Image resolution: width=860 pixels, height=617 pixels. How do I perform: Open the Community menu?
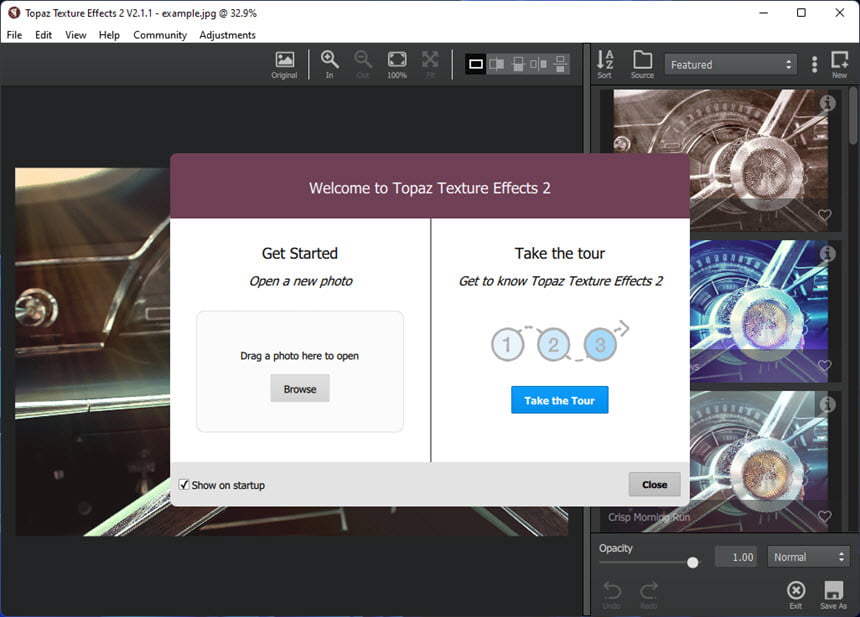coord(160,35)
